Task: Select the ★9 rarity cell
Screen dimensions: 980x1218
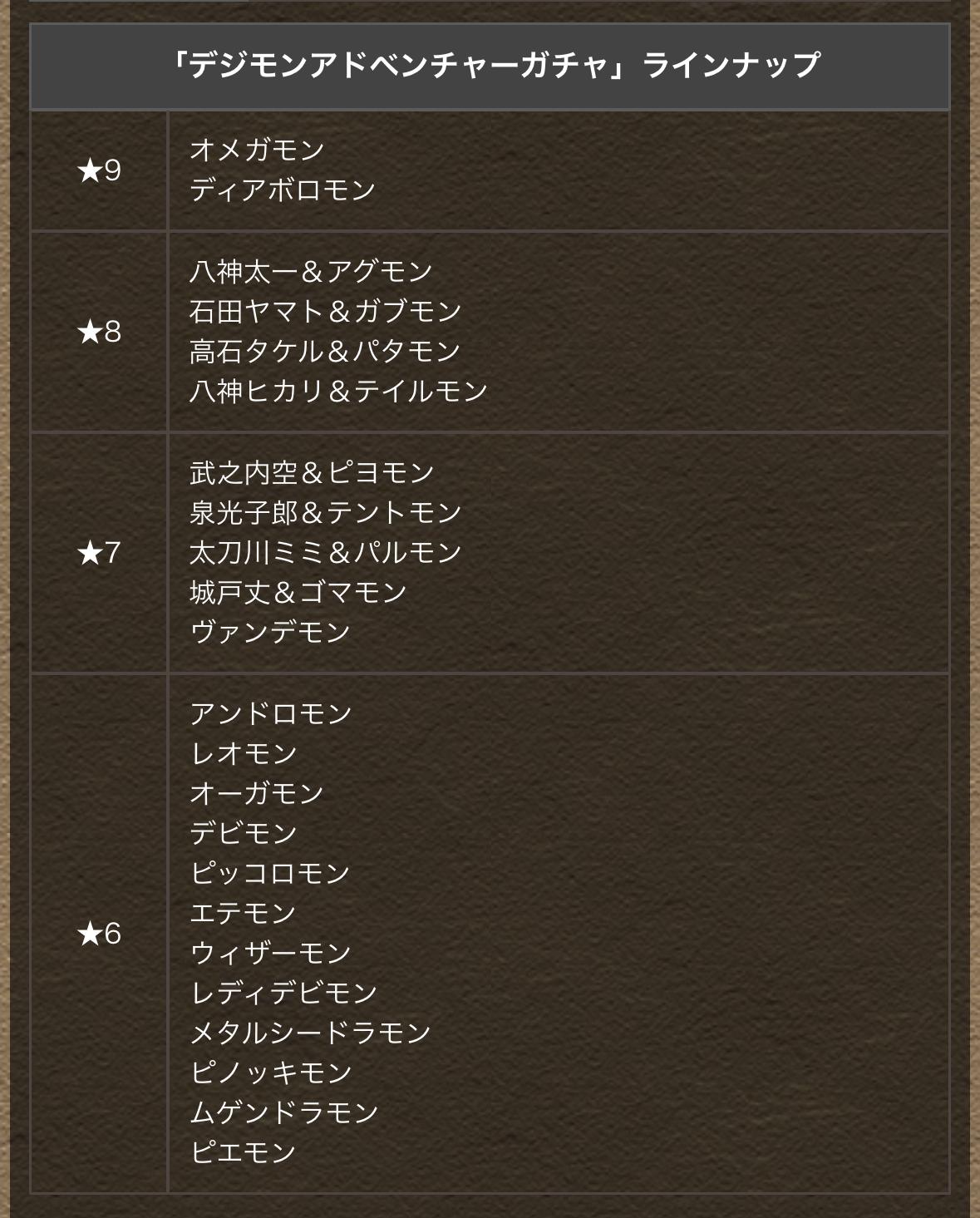Action: click(x=99, y=170)
